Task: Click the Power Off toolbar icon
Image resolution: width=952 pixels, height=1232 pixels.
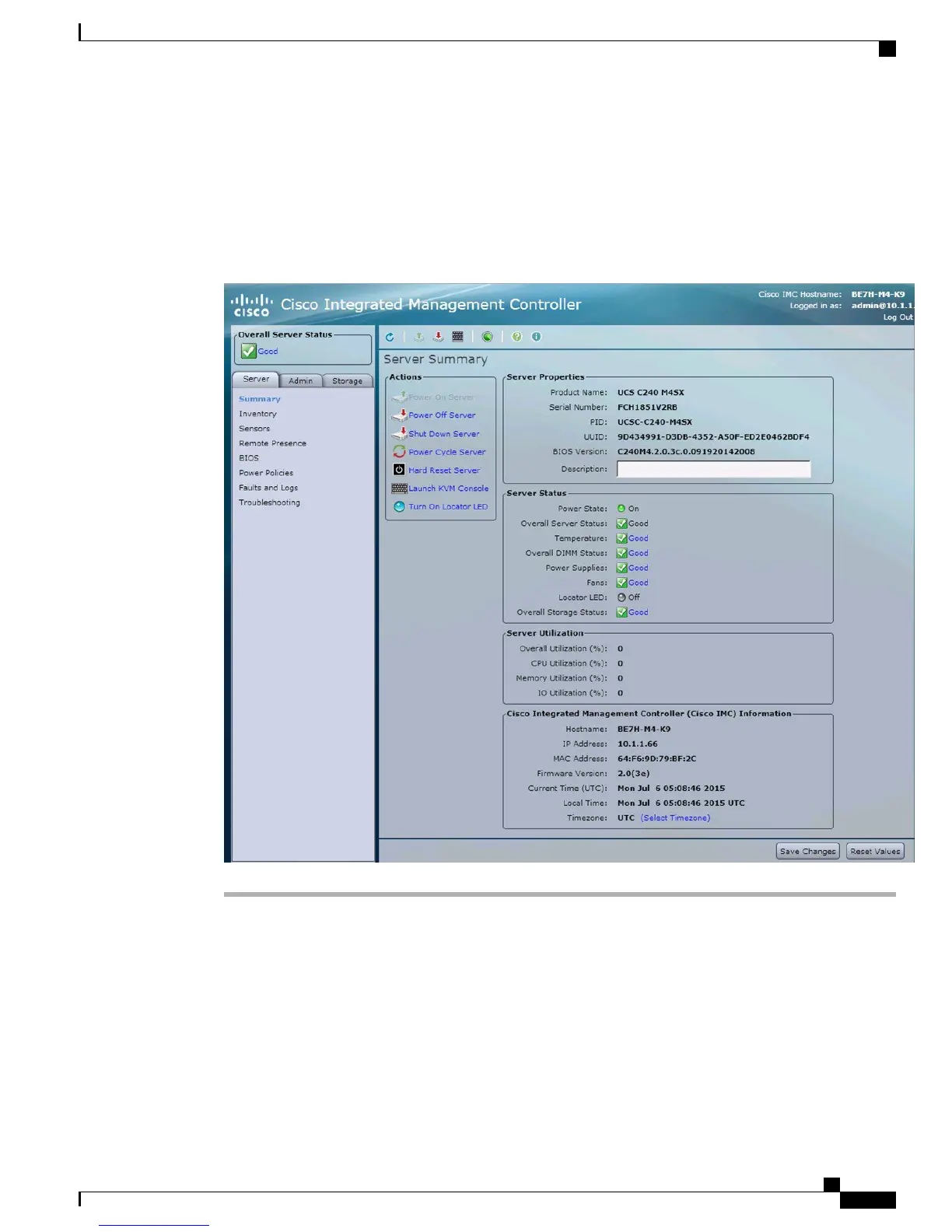Action: click(x=438, y=337)
